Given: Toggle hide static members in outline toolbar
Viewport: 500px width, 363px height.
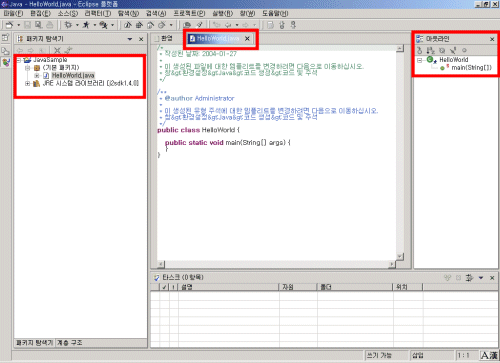Looking at the screenshot, I should (453, 50).
